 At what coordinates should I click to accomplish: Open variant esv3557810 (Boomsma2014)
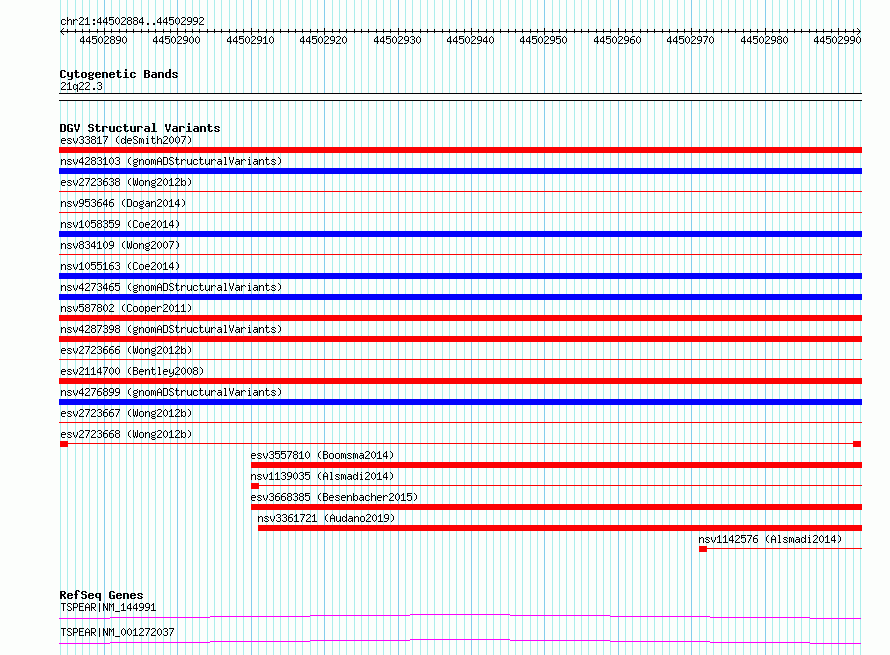click(322, 455)
